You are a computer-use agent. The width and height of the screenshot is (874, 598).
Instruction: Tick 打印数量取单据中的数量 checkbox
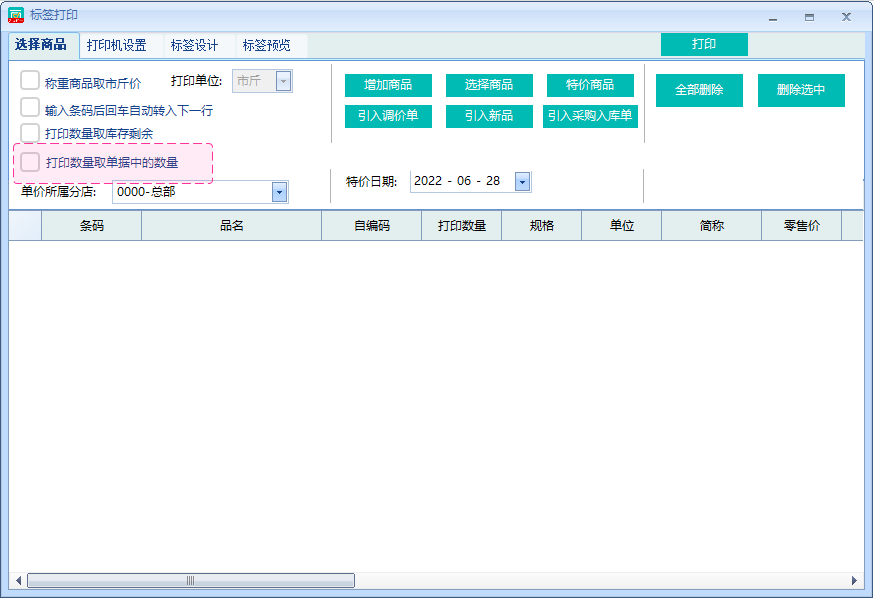[30, 161]
